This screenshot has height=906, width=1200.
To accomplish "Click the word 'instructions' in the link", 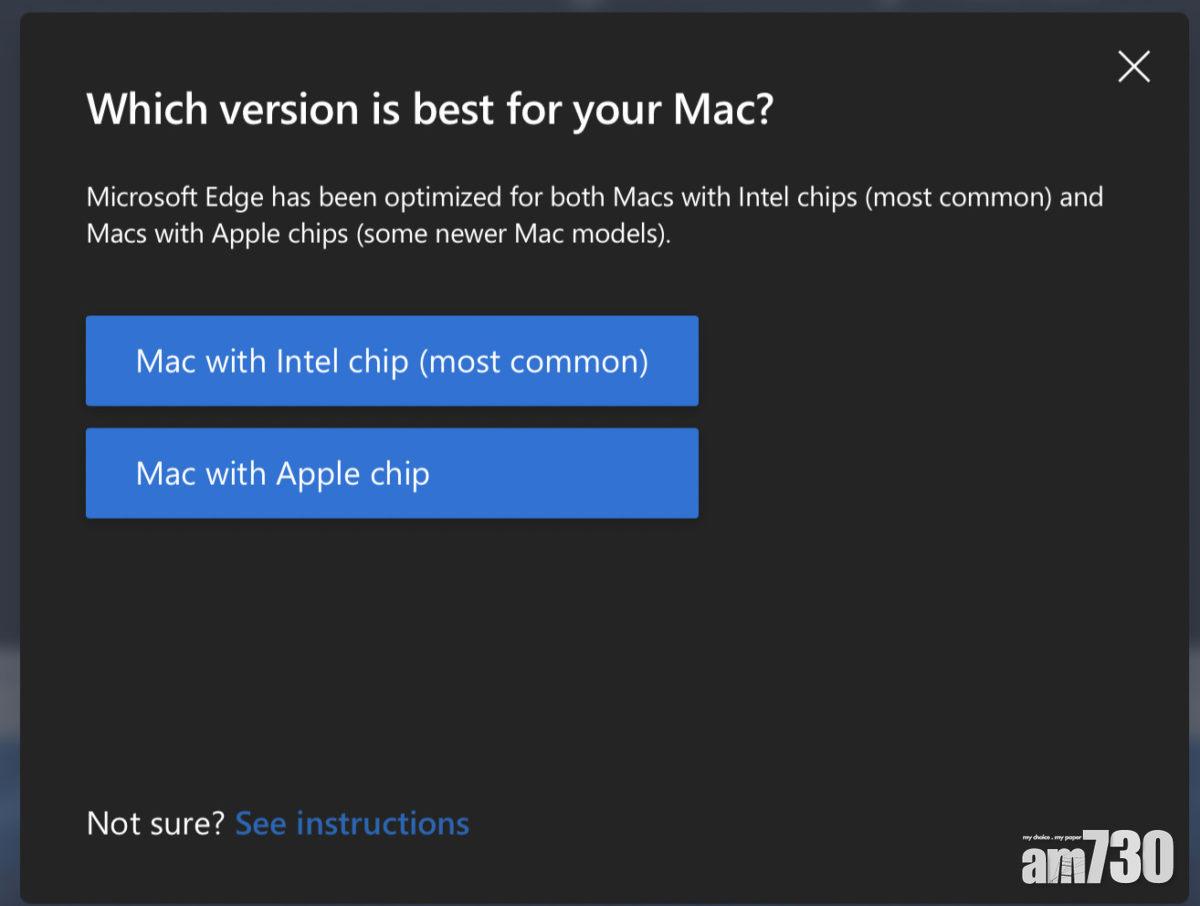I will [x=383, y=823].
